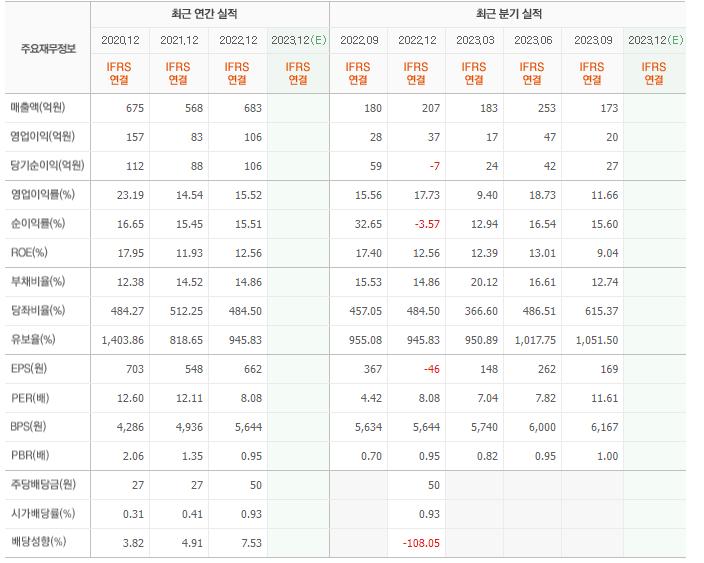Select the 'BPS(원)' row label
Viewport: 704px width, 563px height.
click(x=28, y=427)
